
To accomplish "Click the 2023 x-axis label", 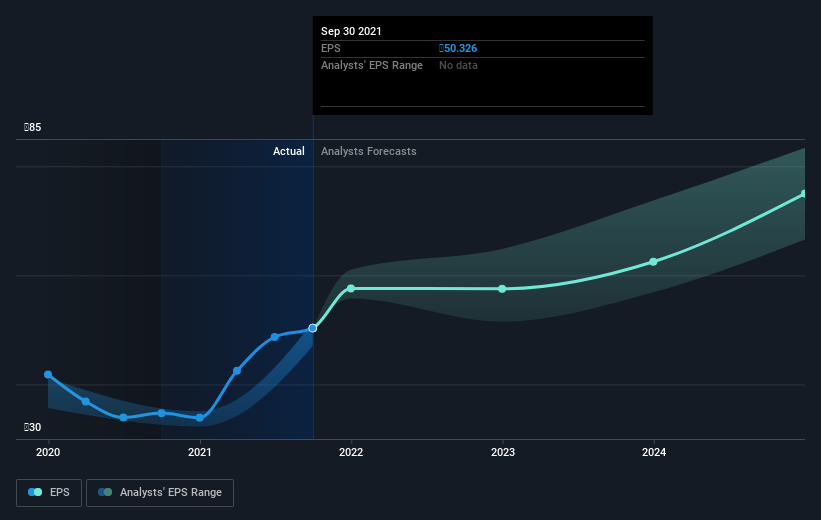I will point(503,452).
